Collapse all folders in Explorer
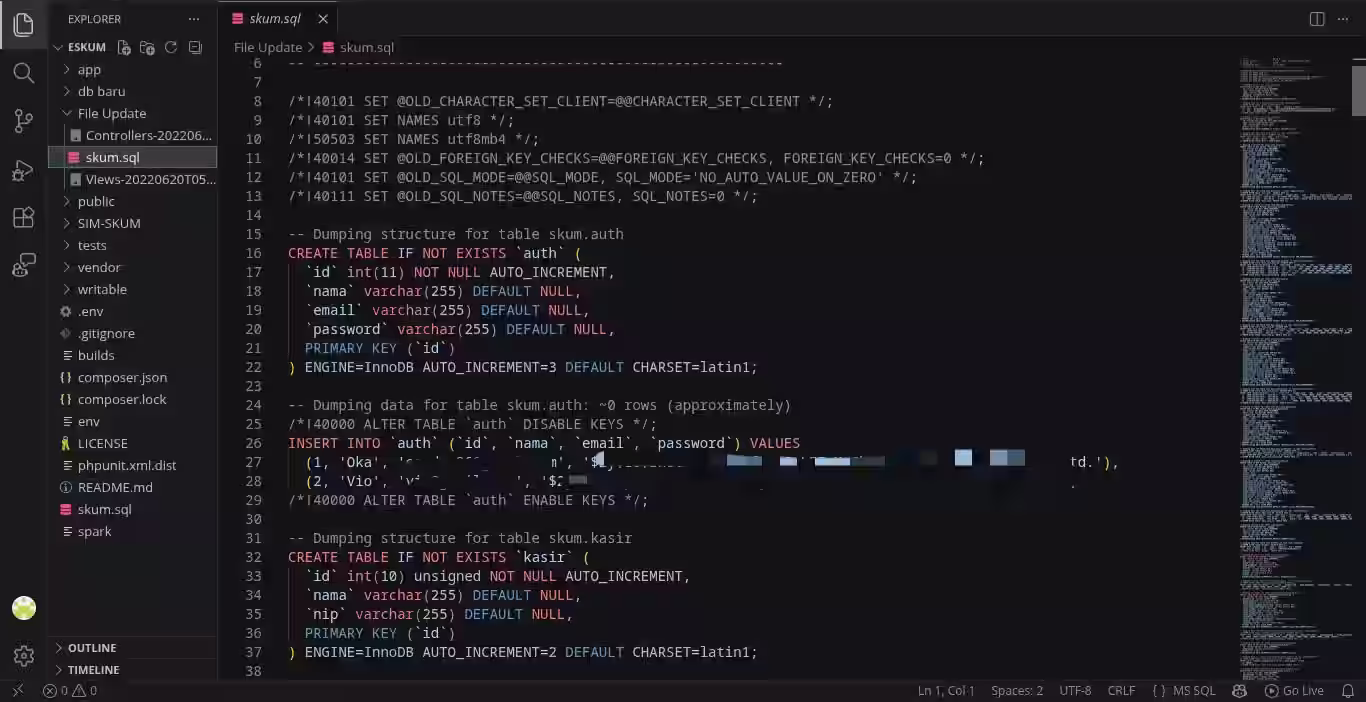Viewport: 1366px width, 702px height. (195, 47)
